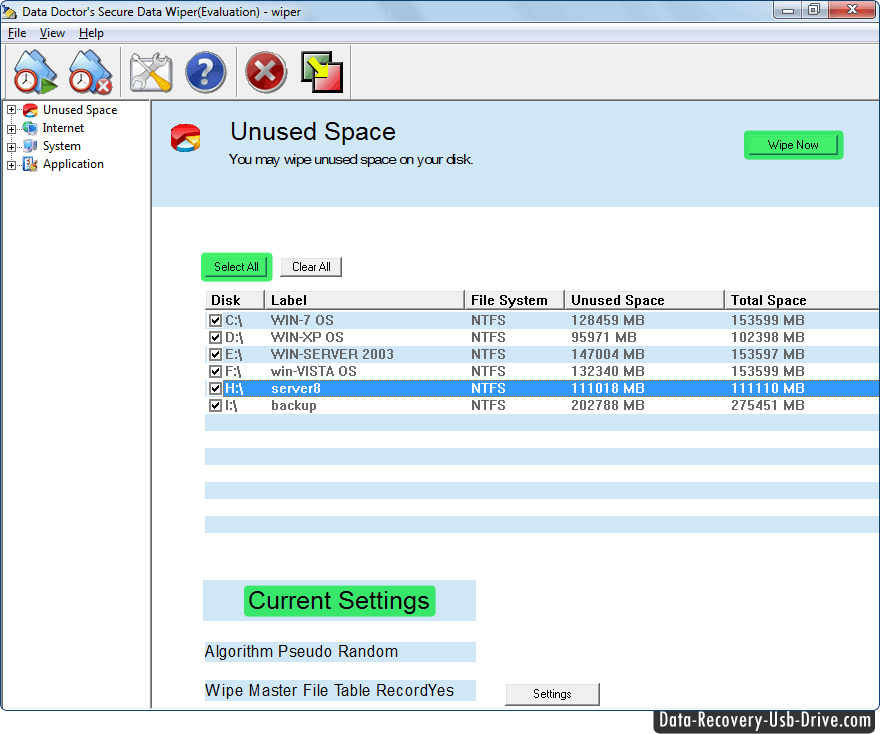
Task: Click the start scheduled wipe clock icon
Action: 36,72
